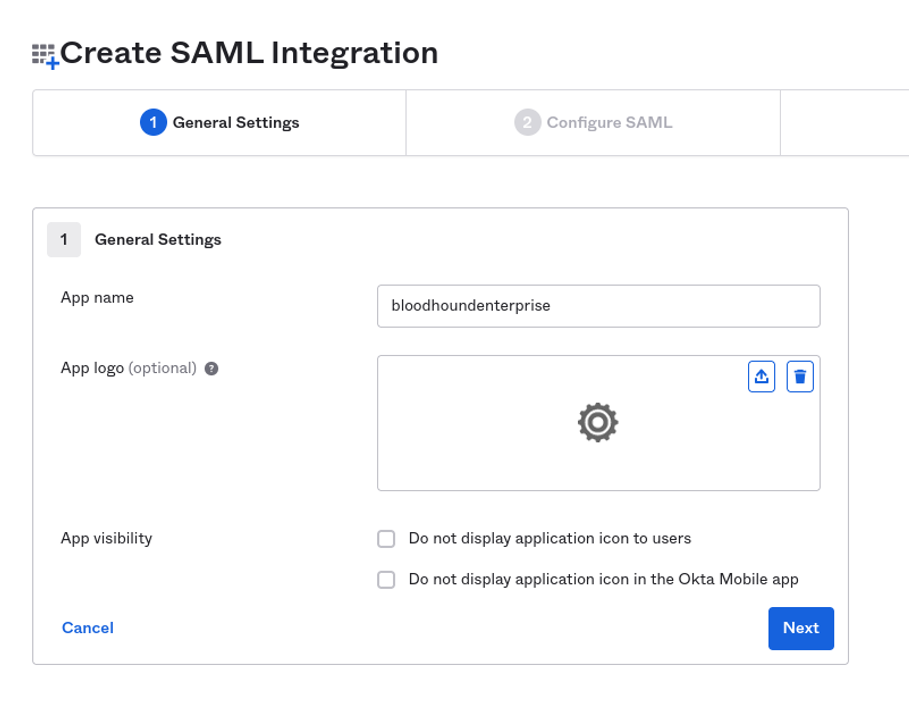
Task: Click the trash icon to delete logo
Action: pos(800,377)
